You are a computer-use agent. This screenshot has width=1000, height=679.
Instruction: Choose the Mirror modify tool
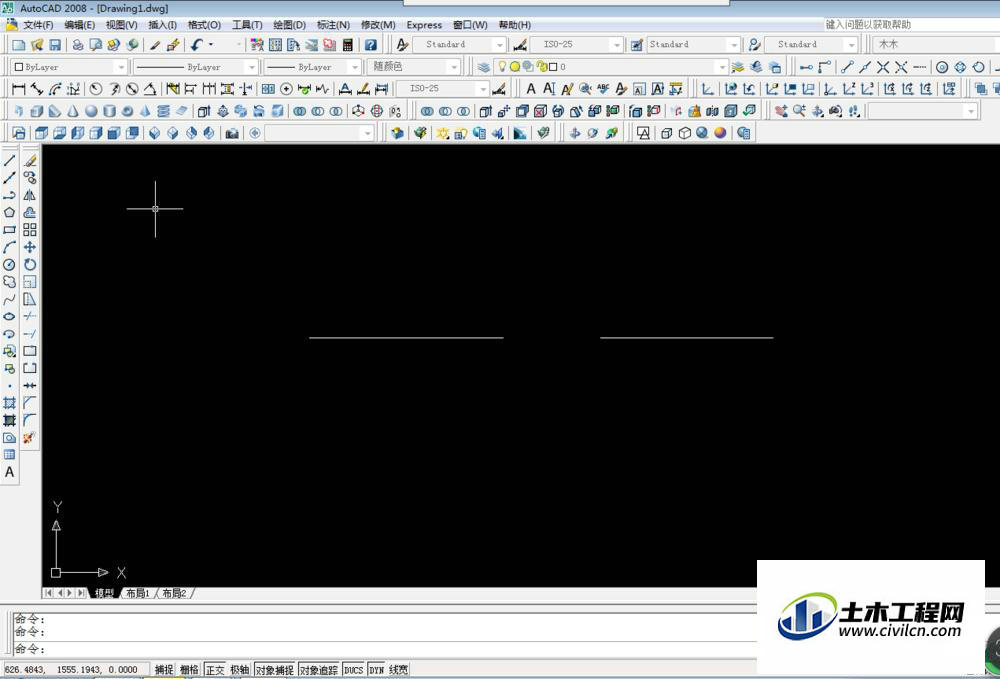click(x=29, y=195)
